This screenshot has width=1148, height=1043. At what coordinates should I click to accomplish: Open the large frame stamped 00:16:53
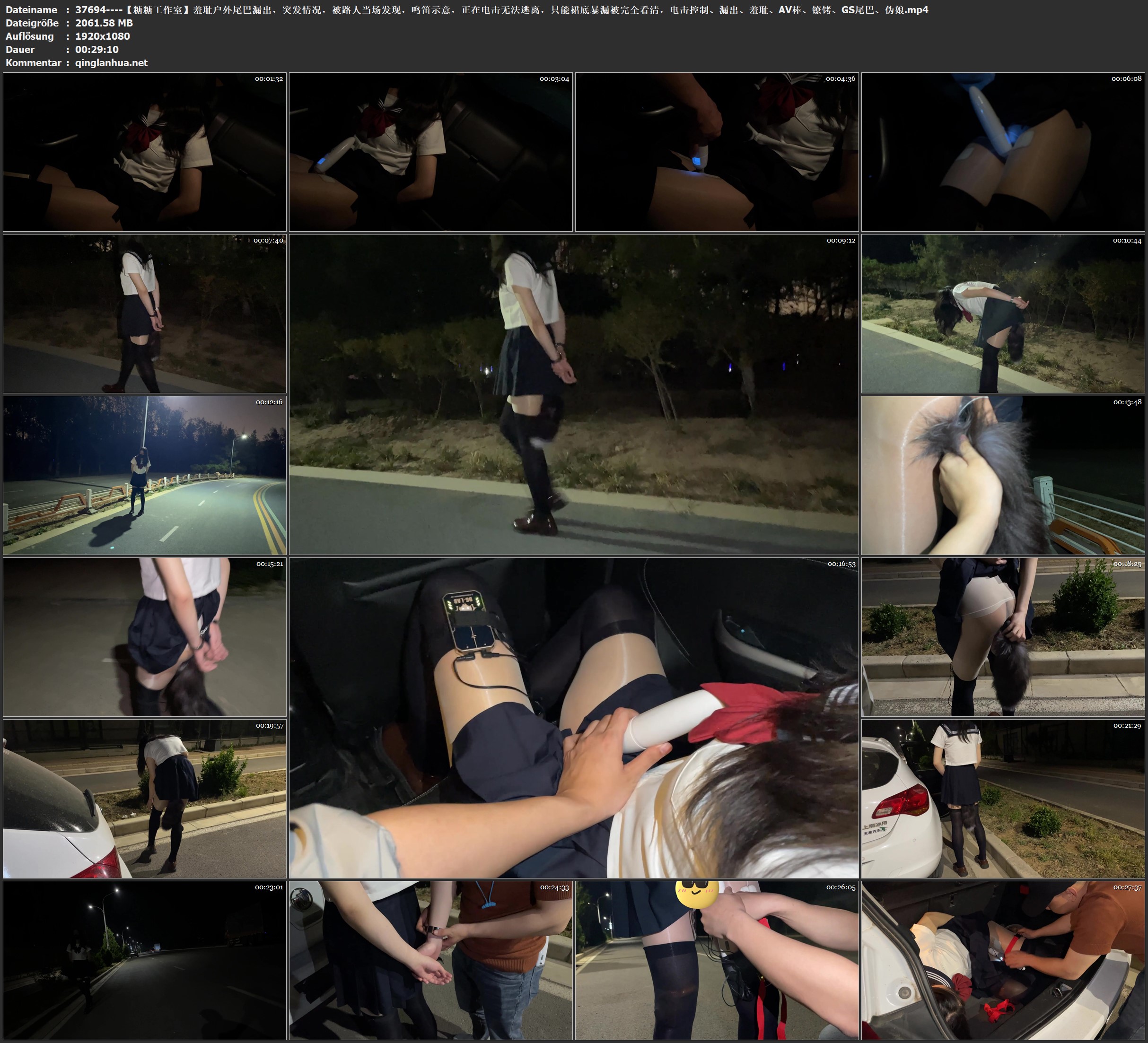(573, 718)
